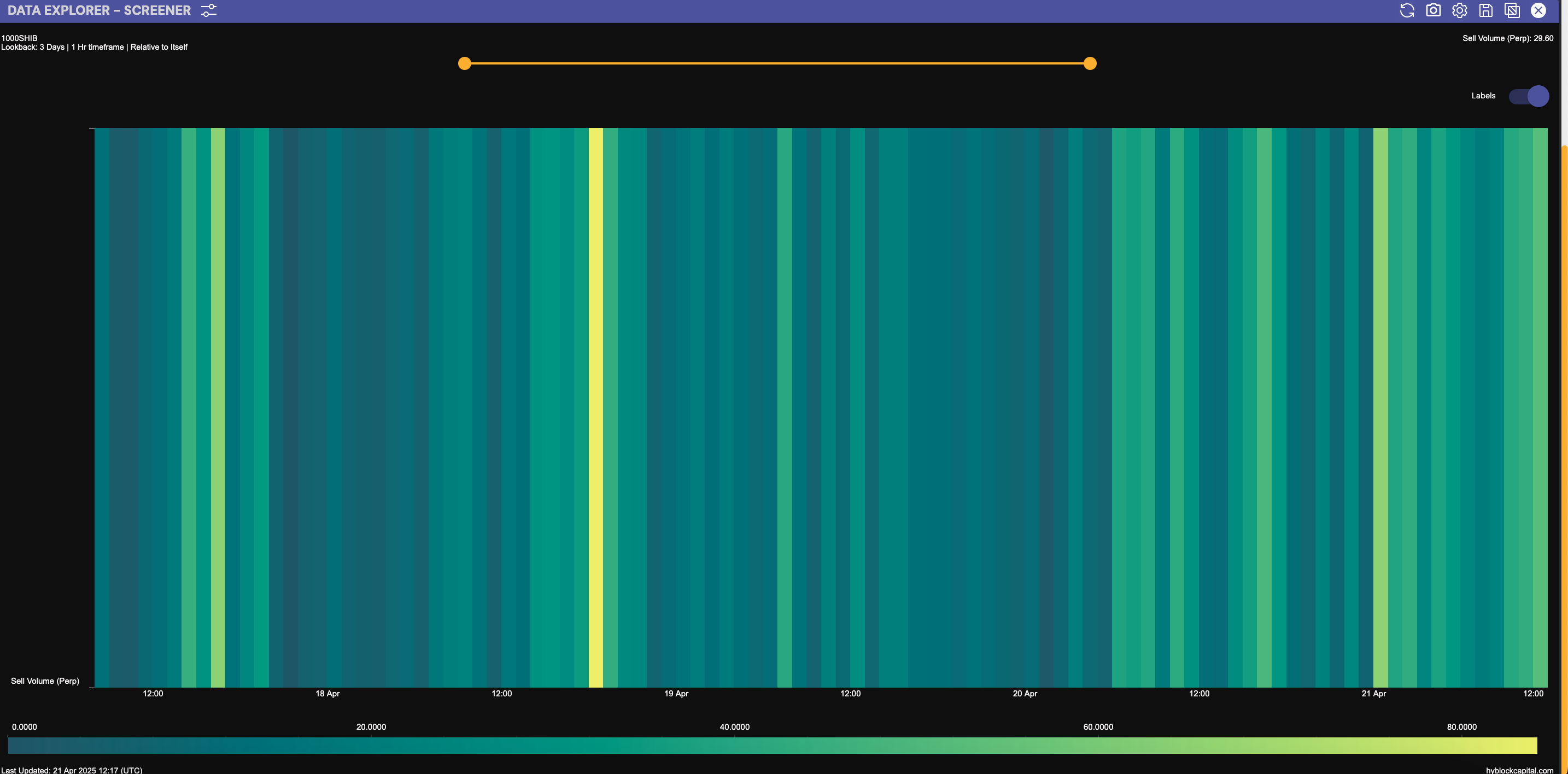Close the Data Explorer panel
The height and width of the screenshot is (774, 1568).
click(1538, 10)
